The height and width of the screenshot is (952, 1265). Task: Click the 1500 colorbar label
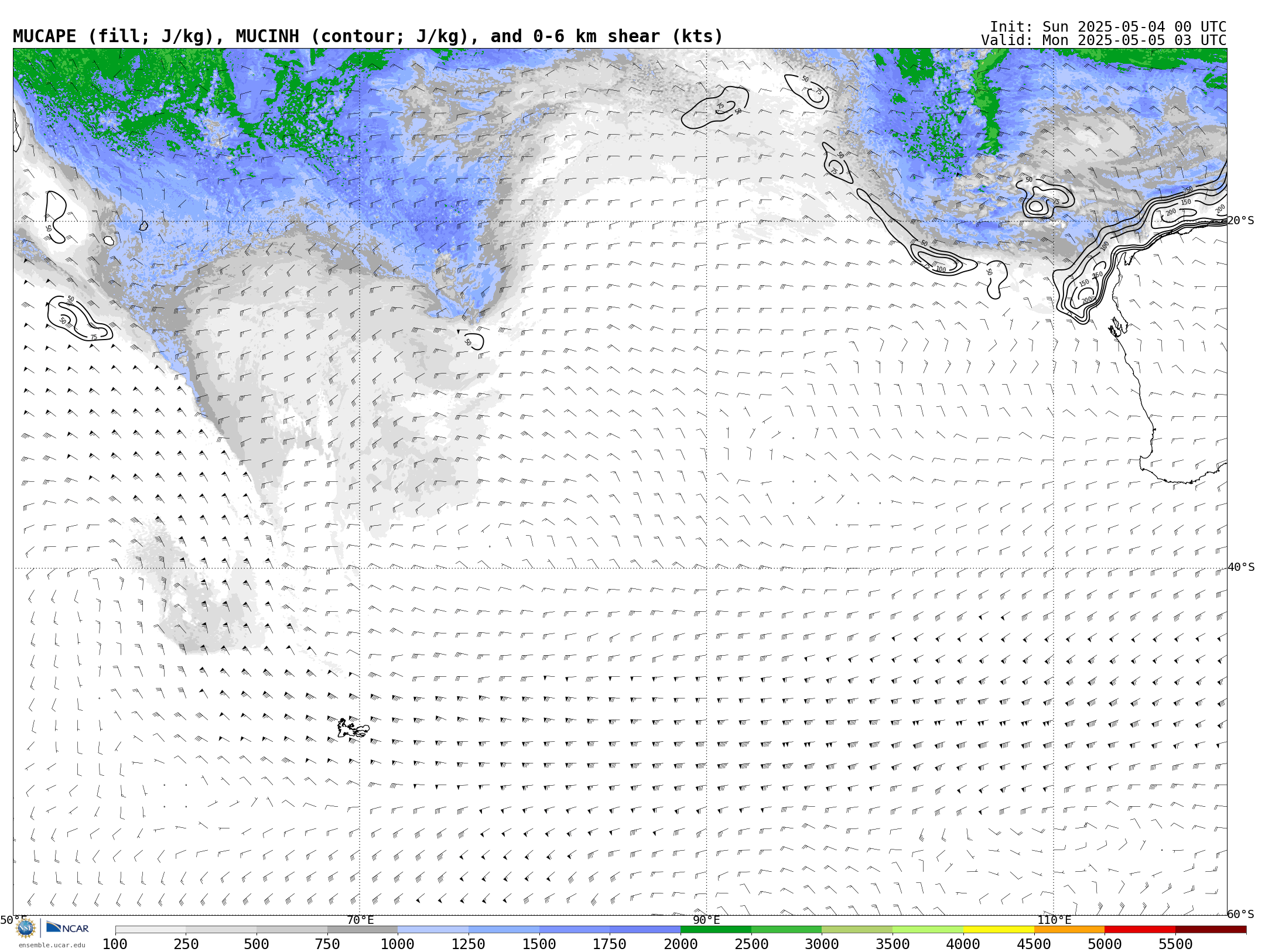pos(539,944)
